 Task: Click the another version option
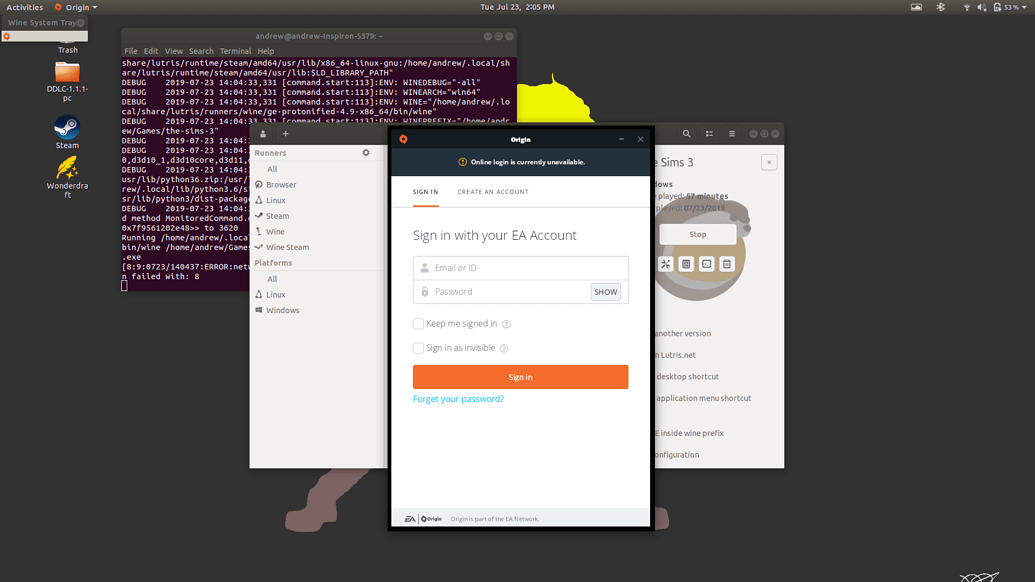pos(683,334)
